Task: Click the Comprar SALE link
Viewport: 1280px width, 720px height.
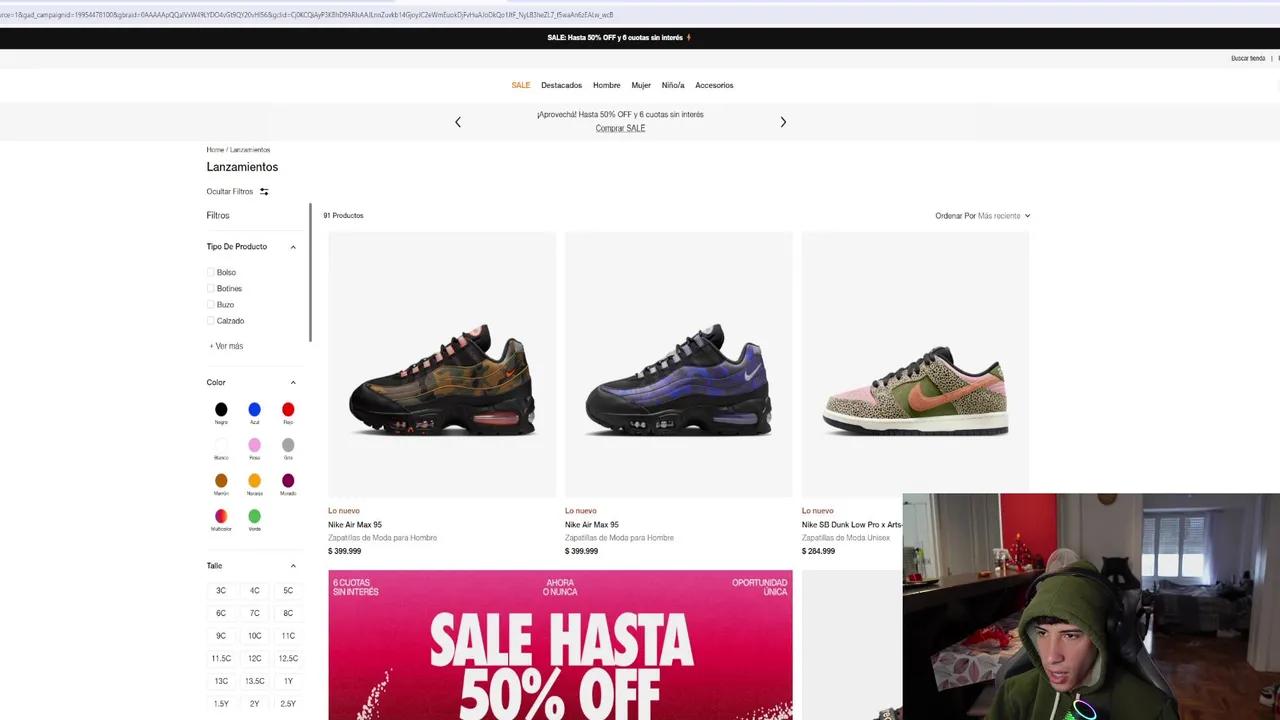Action: [620, 128]
